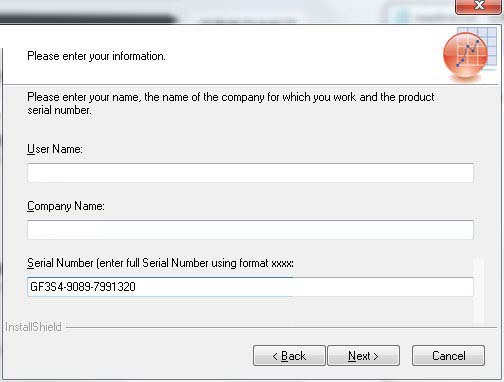The height and width of the screenshot is (382, 504).
Task: Focus the User Name text field
Action: (250, 173)
